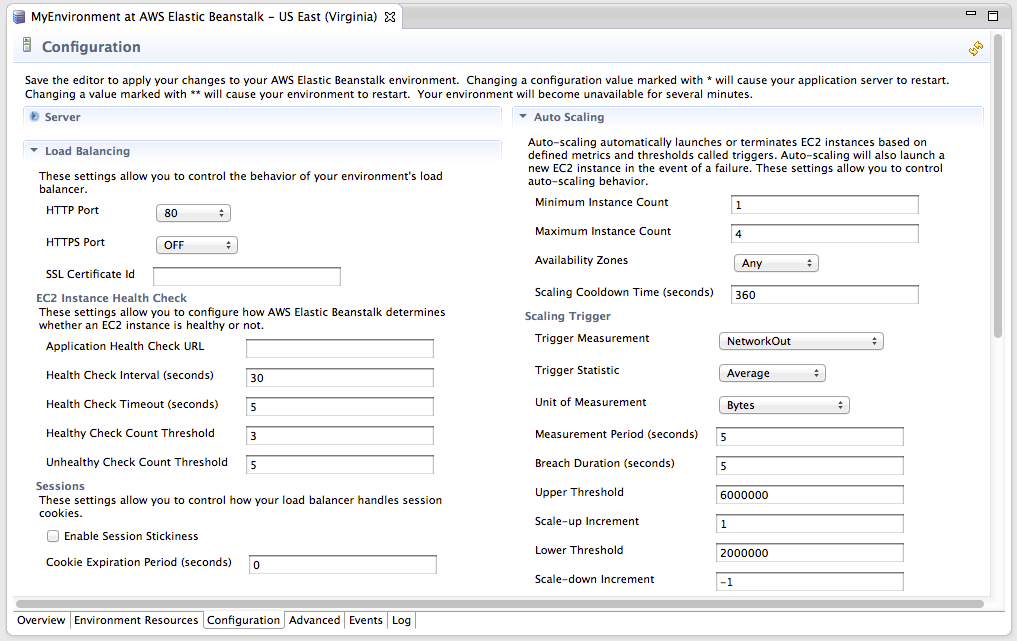This screenshot has height=641, width=1017.
Task: Switch to the Log tab
Action: [x=401, y=620]
